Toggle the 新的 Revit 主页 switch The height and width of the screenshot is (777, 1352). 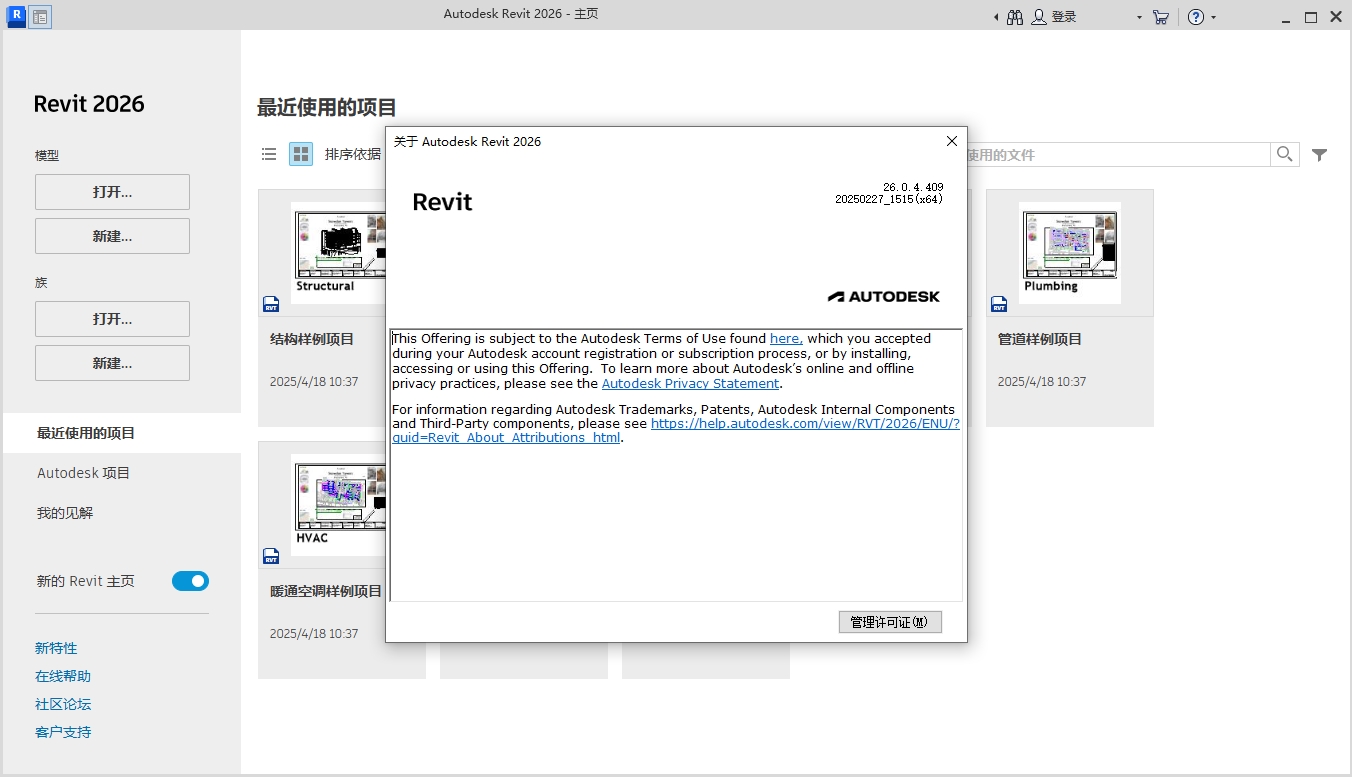point(190,581)
